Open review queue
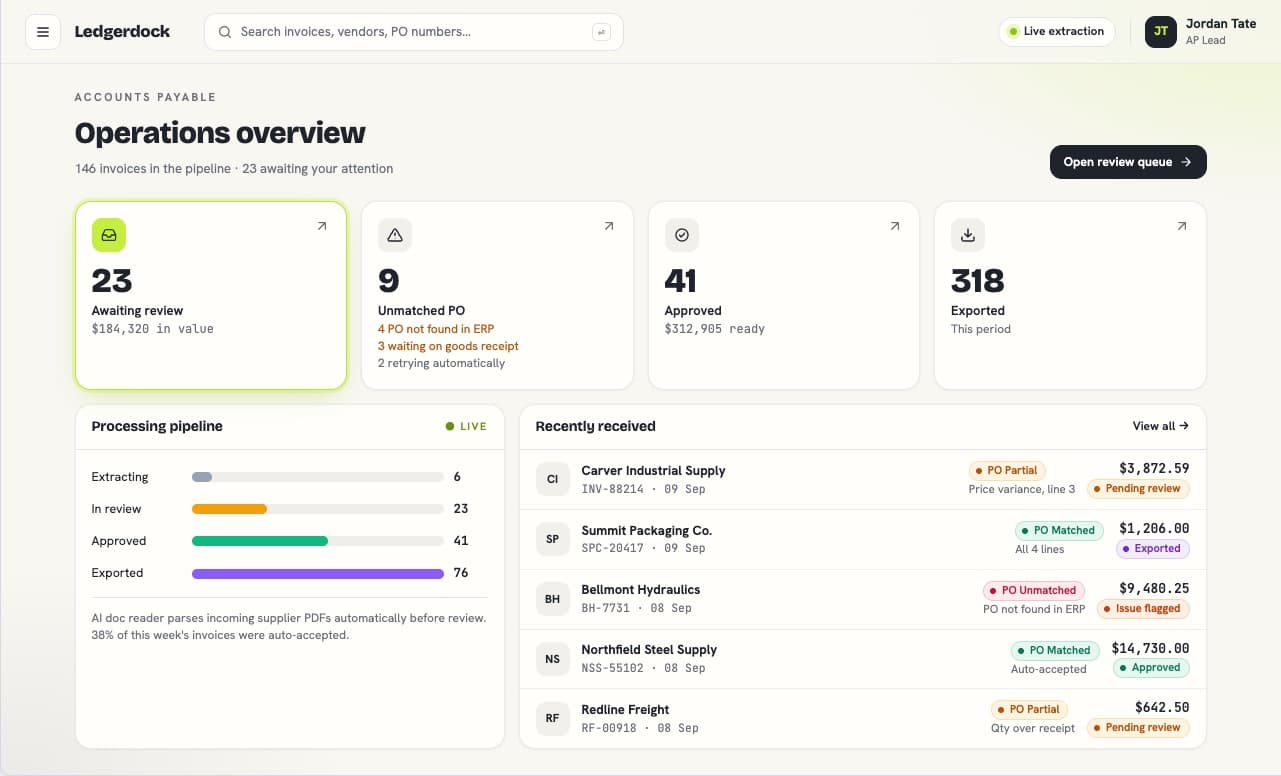This screenshot has width=1281, height=776. click(x=1128, y=162)
